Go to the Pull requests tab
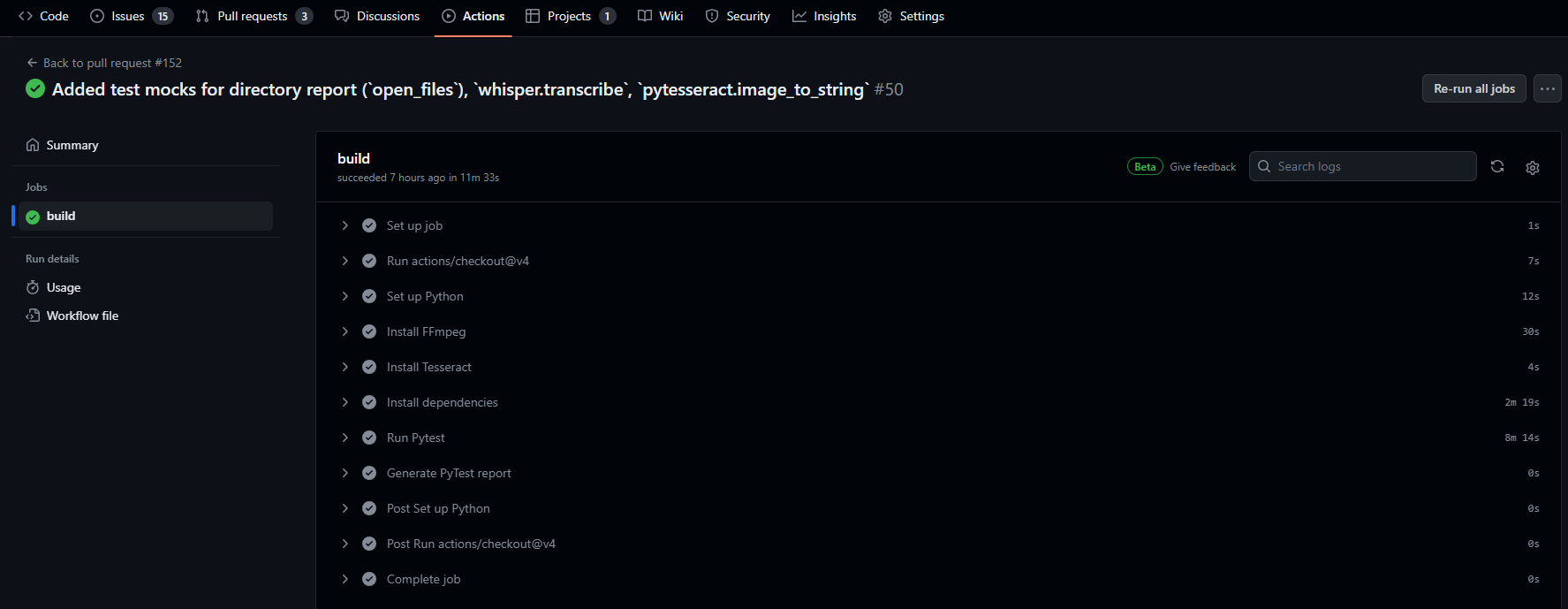The image size is (1568, 609). [254, 16]
